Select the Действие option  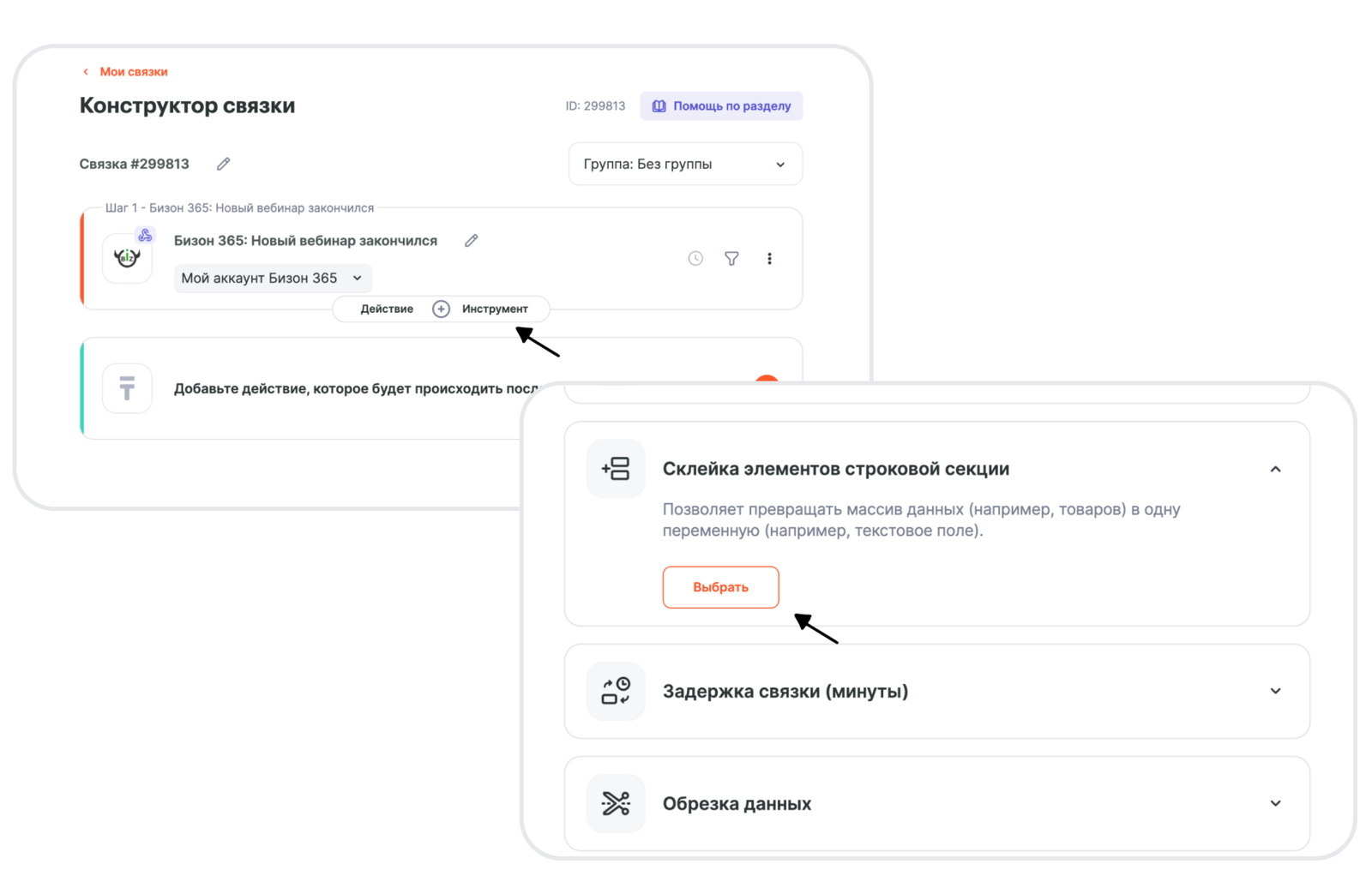click(x=387, y=309)
